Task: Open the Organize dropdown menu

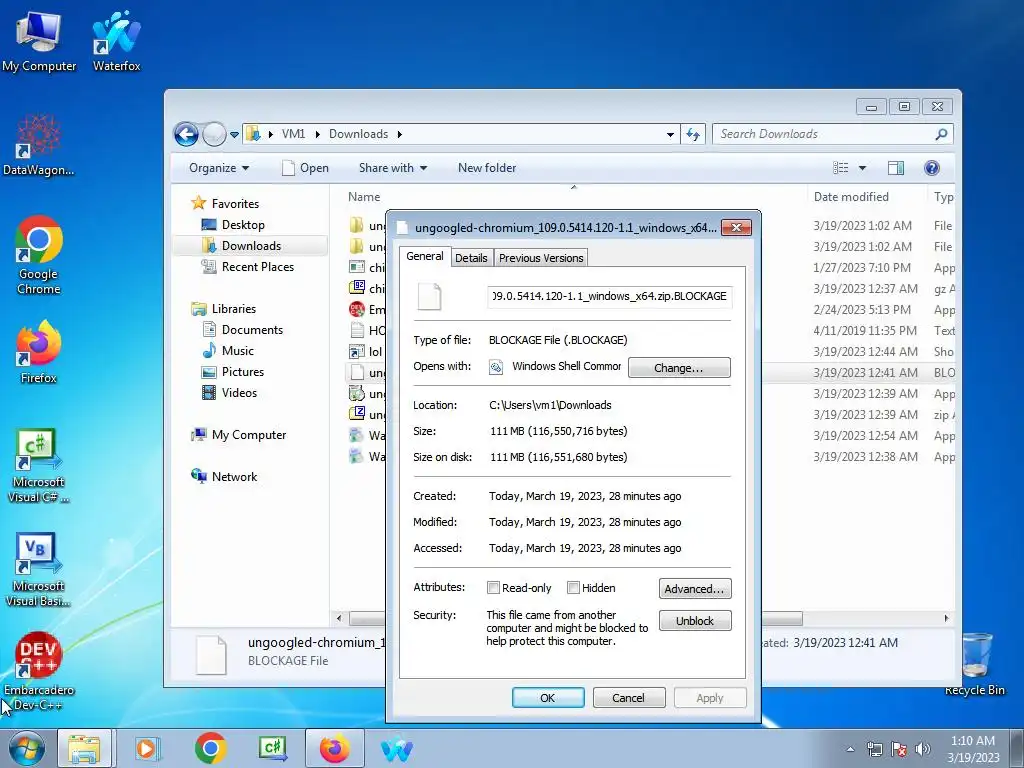Action: (x=219, y=168)
